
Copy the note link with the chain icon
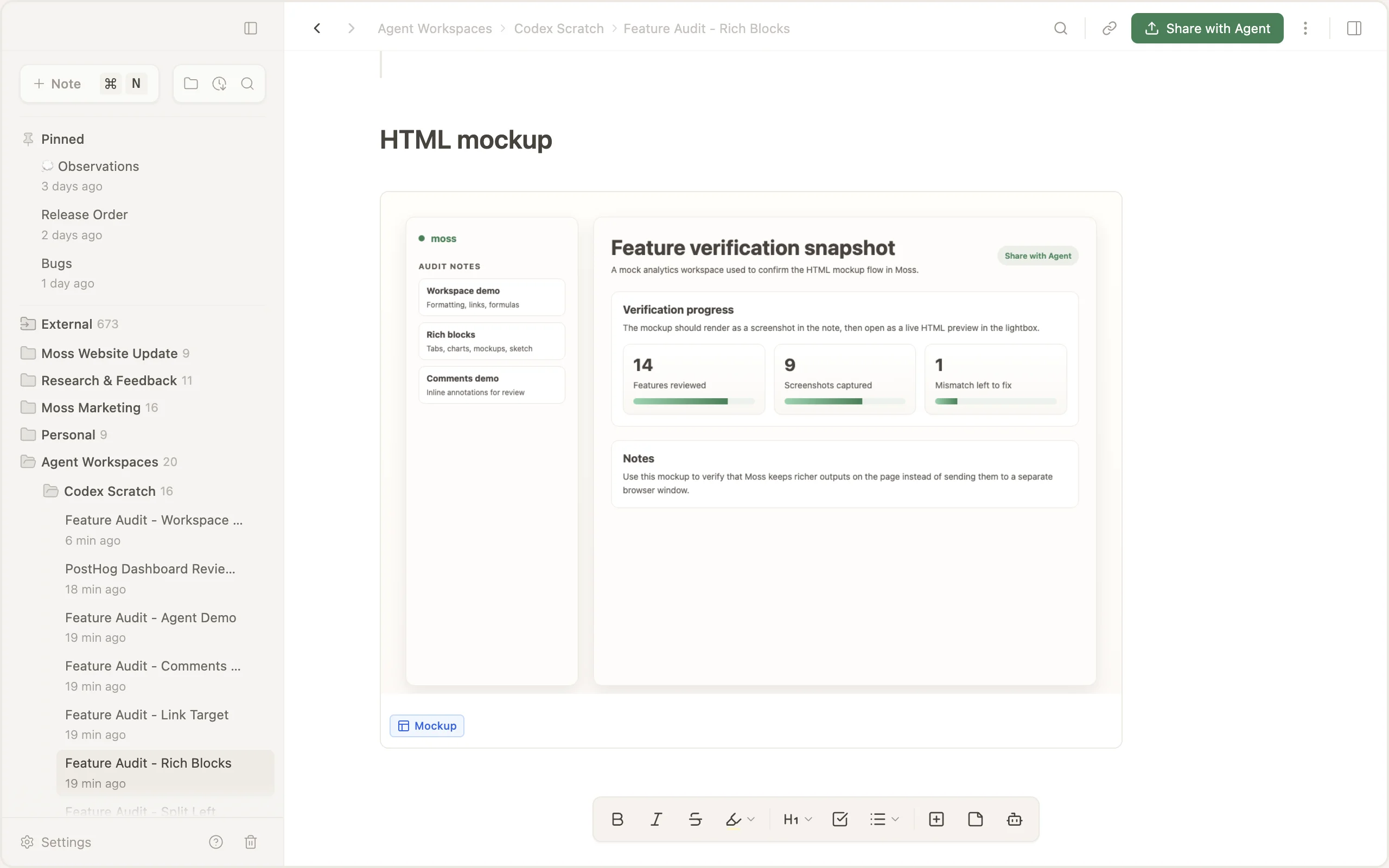[1108, 28]
